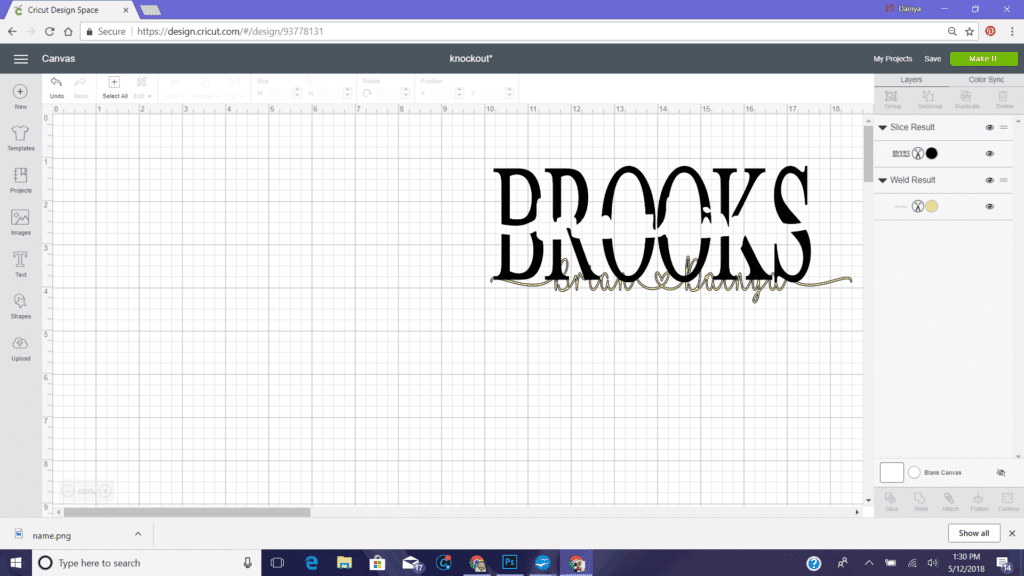Click Select All in the toolbar
This screenshot has width=1024, height=576.
114,87
